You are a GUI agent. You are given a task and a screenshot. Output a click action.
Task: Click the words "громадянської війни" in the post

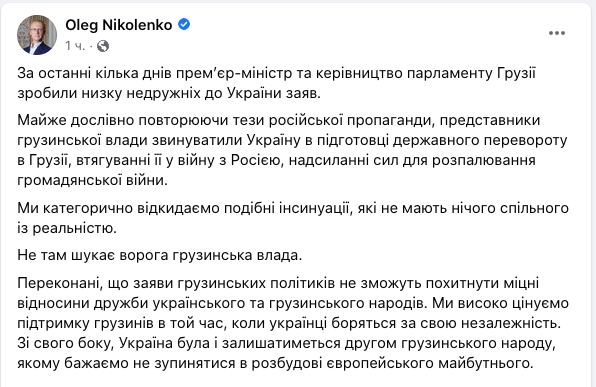coord(91,180)
